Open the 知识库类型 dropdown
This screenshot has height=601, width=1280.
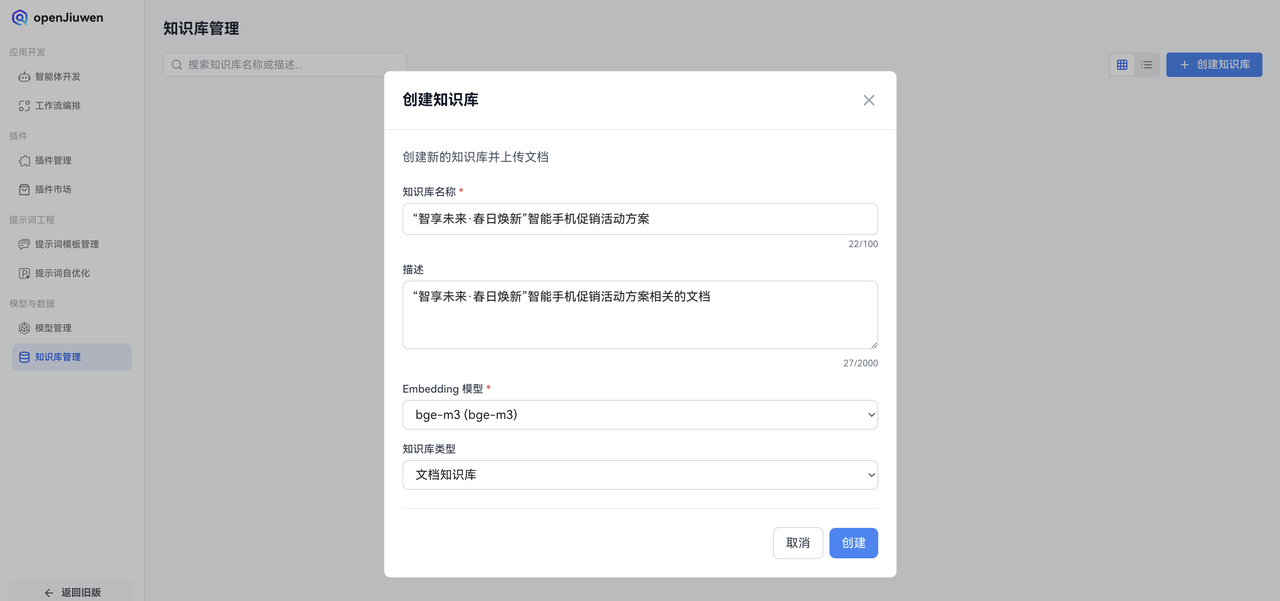(640, 474)
